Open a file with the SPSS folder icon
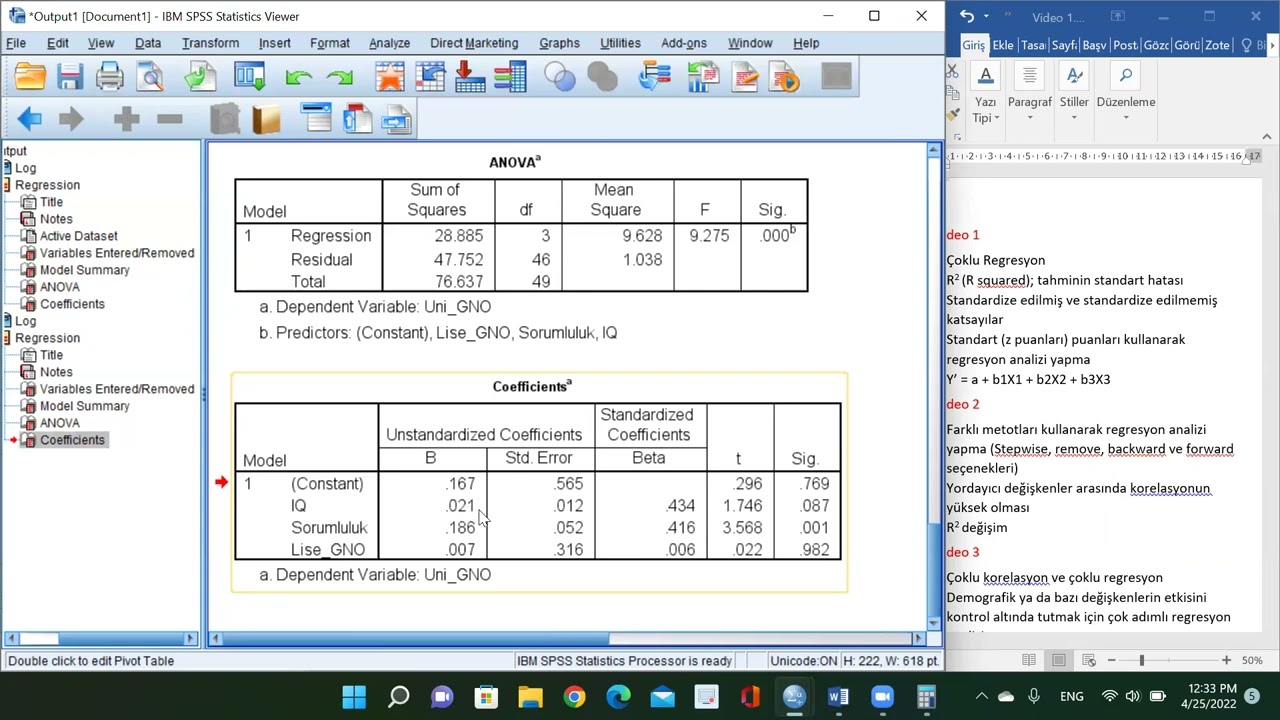This screenshot has height=720, width=1280. tap(30, 77)
